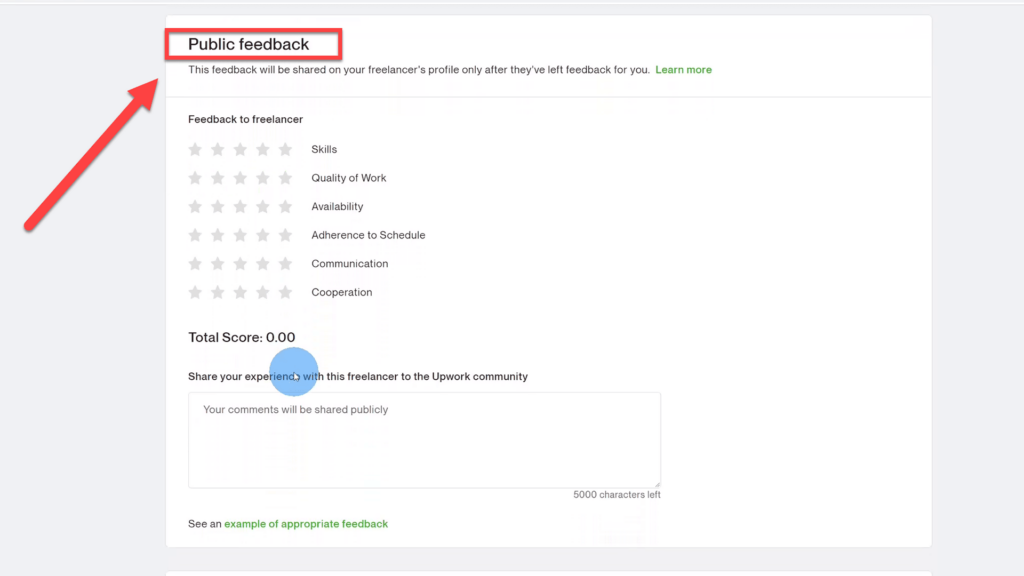Select the 5000 characters left counter
The height and width of the screenshot is (576, 1024).
617,495
